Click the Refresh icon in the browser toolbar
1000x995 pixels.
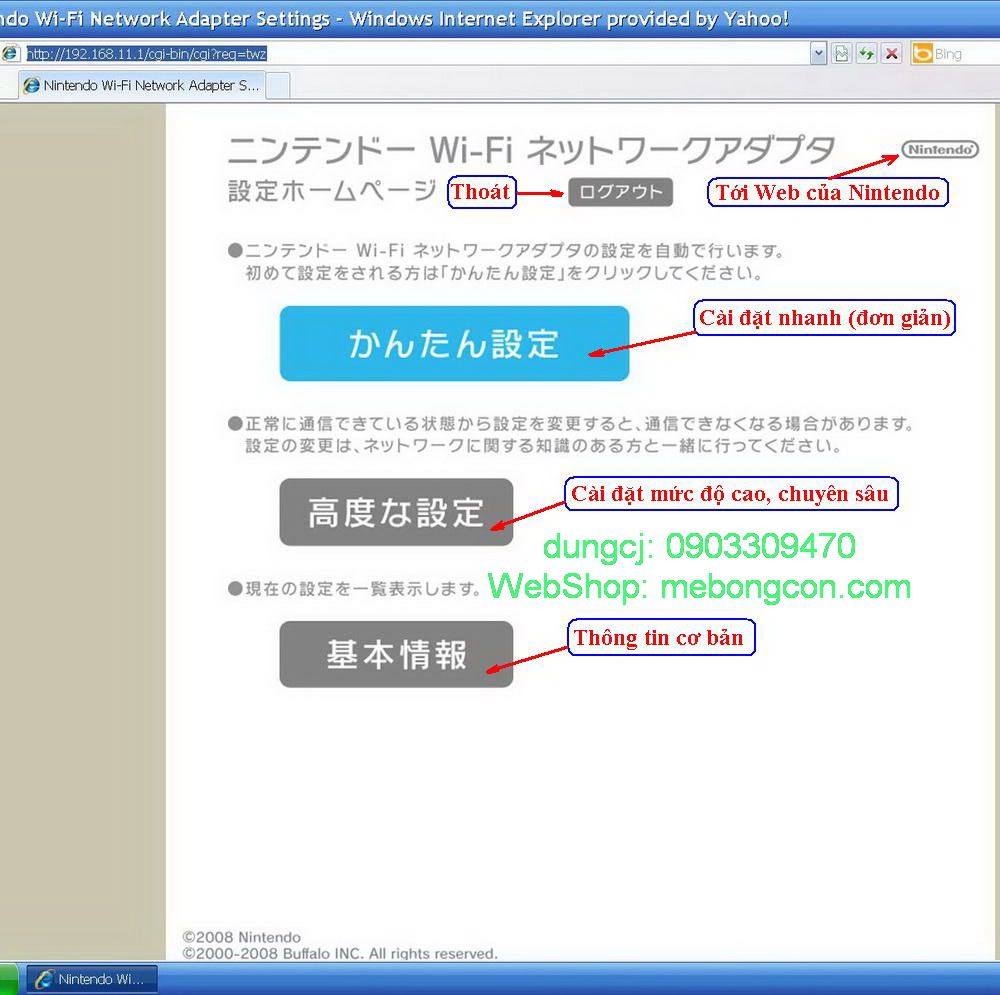(866, 53)
